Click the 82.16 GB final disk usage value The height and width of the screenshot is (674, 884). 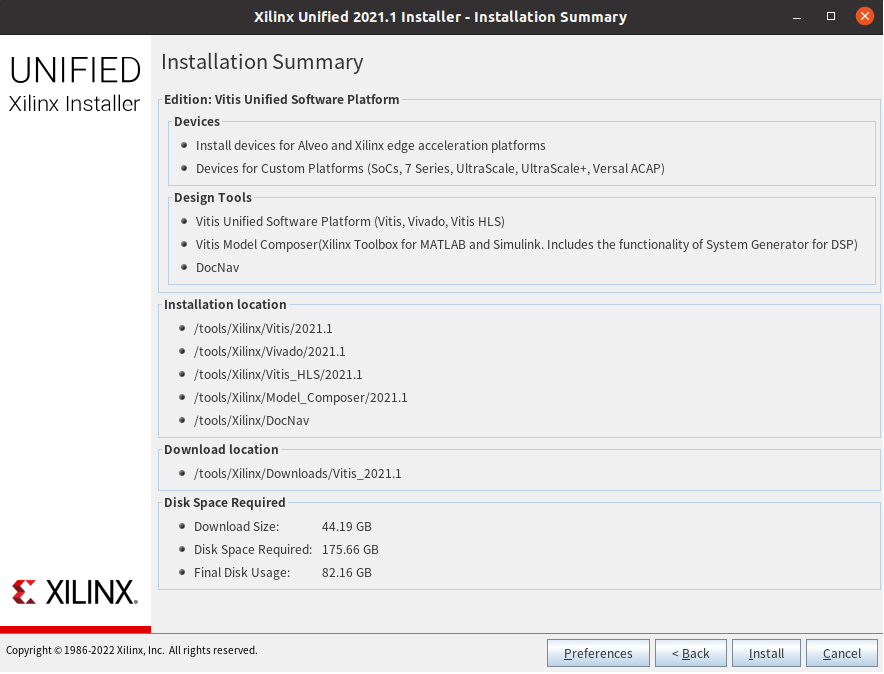coord(347,573)
